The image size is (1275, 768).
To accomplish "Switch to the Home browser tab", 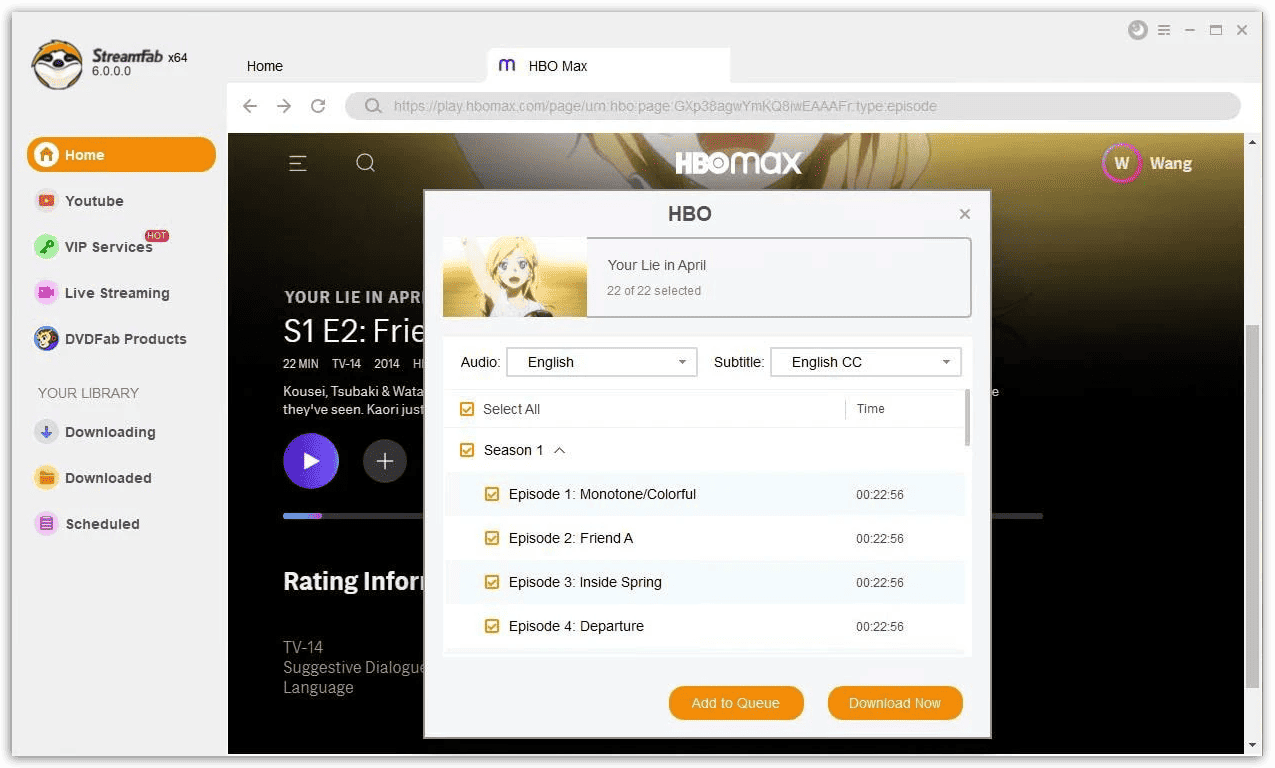I will coord(265,66).
